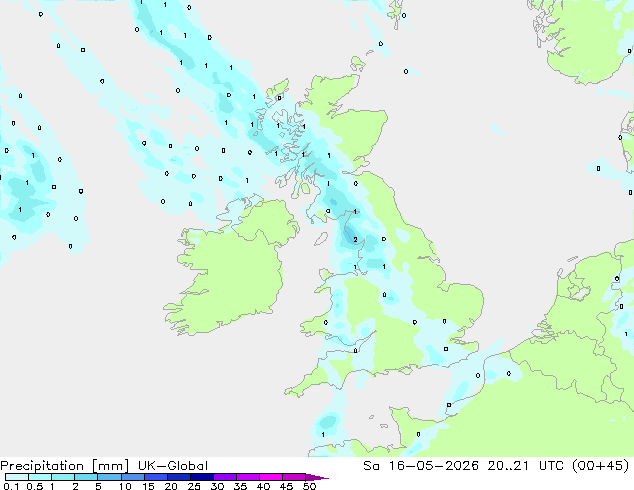Pick the 15–20 mm legend color swatch

pyautogui.click(x=155, y=477)
